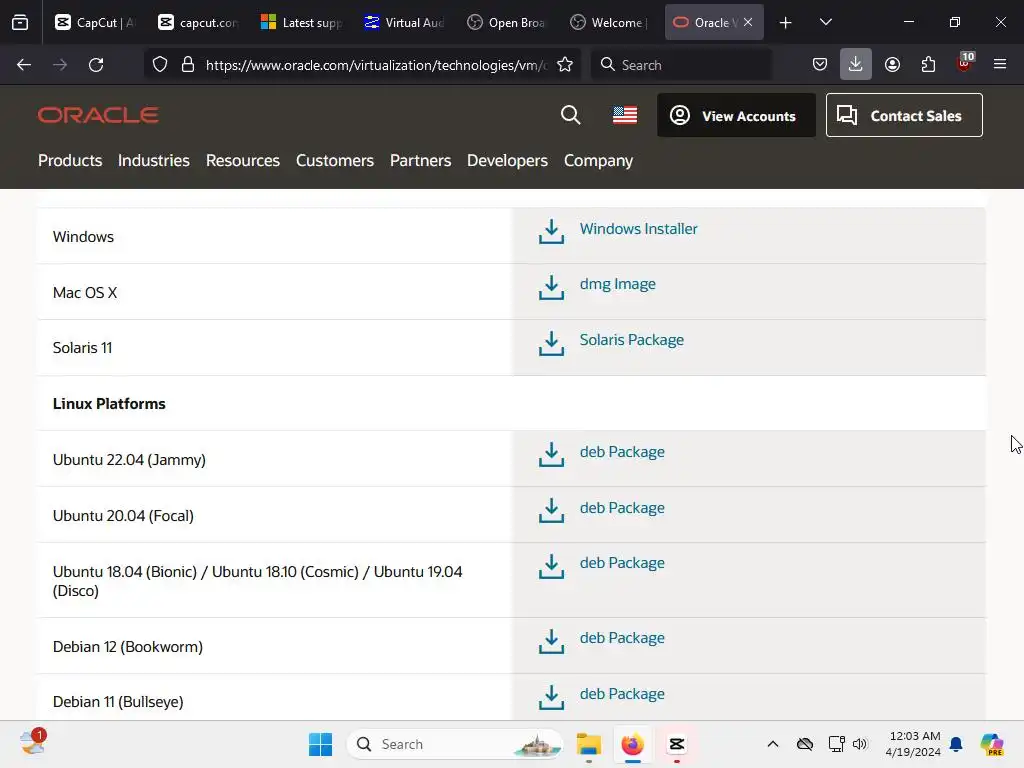The width and height of the screenshot is (1024, 768).
Task: Click the download icon in Ubuntu 20.04 row
Action: (x=551, y=511)
